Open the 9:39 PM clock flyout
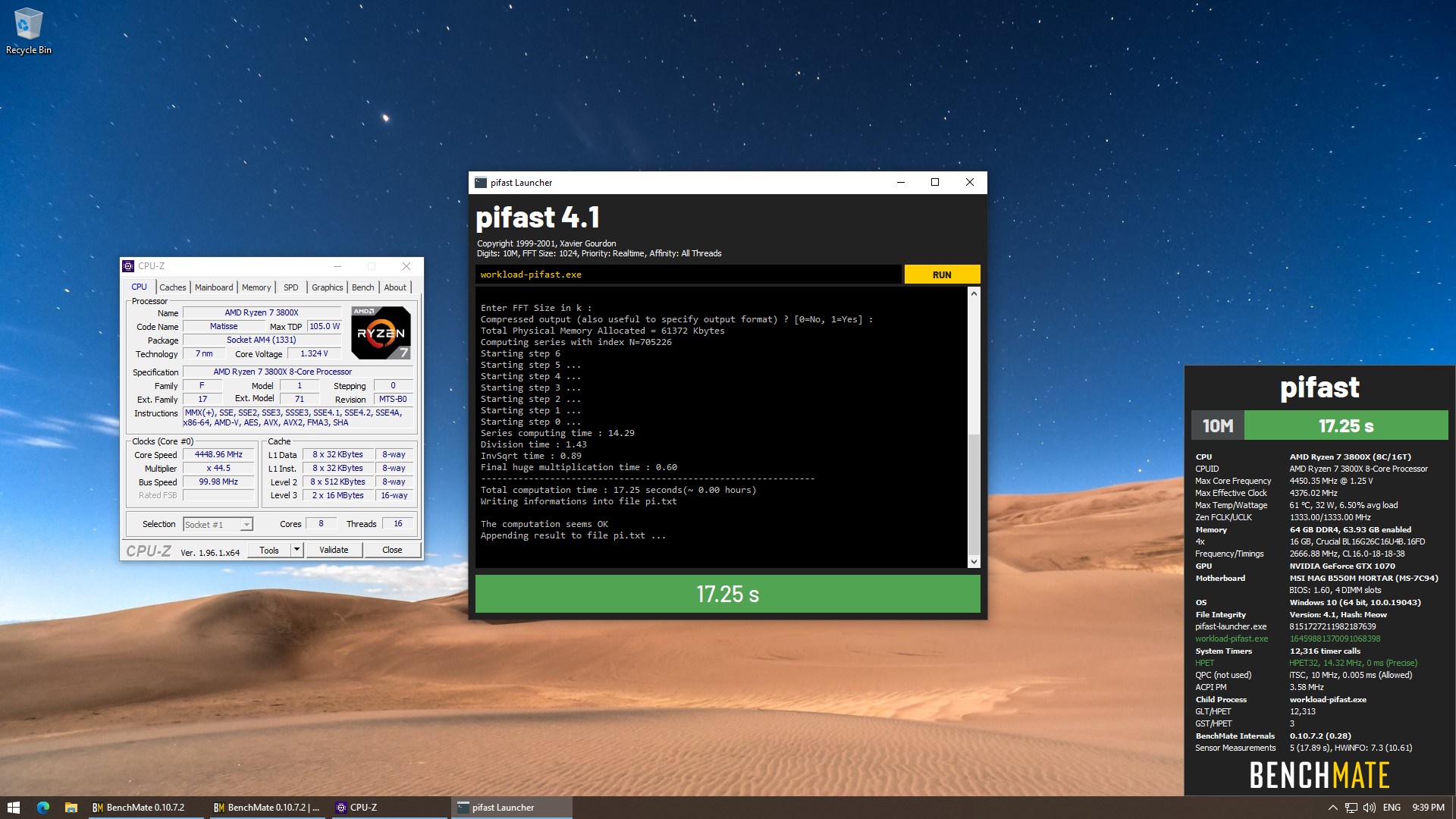Image resolution: width=1456 pixels, height=819 pixels. pyautogui.click(x=1428, y=808)
